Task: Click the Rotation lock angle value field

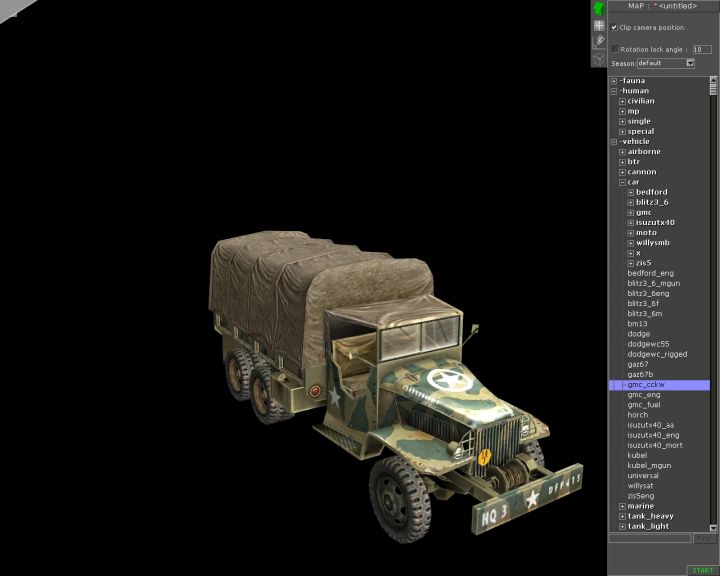Action: (702, 48)
